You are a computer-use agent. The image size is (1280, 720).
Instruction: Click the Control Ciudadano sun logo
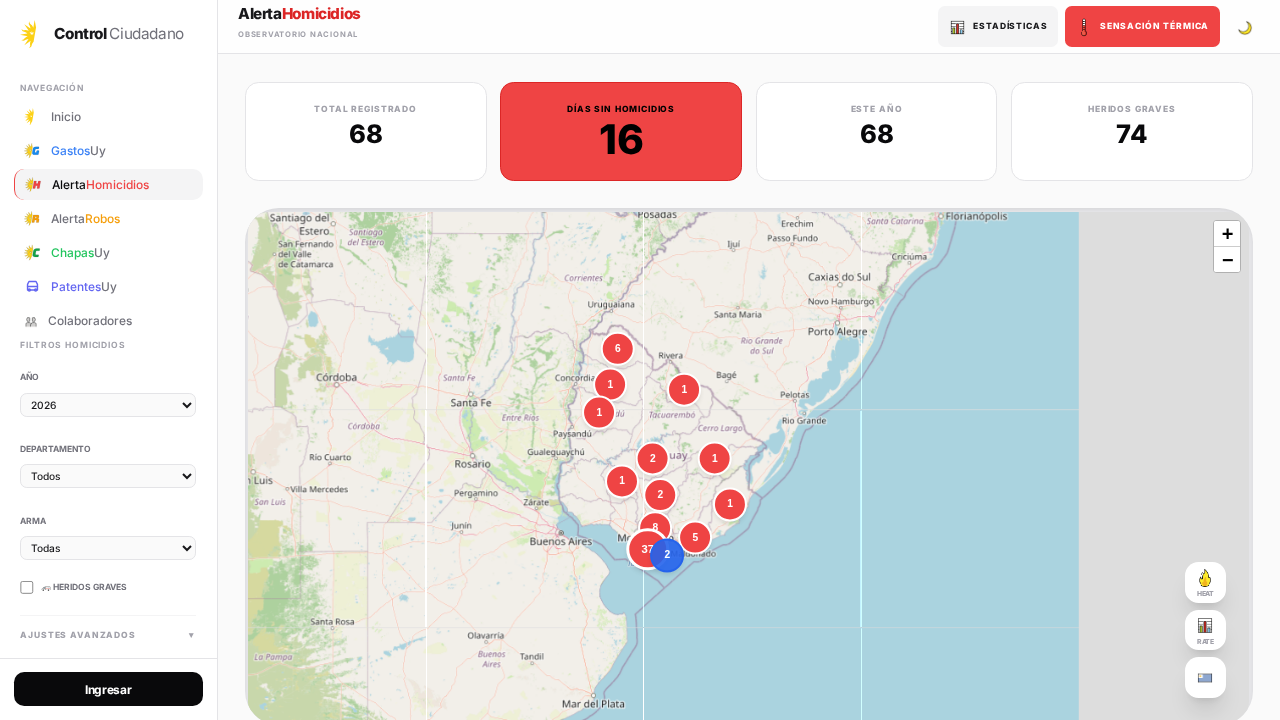click(x=30, y=34)
